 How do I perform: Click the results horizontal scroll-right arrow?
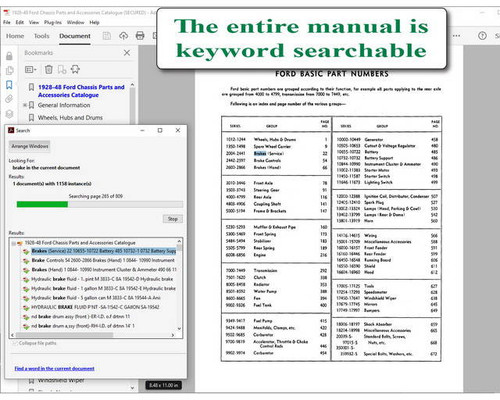(x=173, y=335)
